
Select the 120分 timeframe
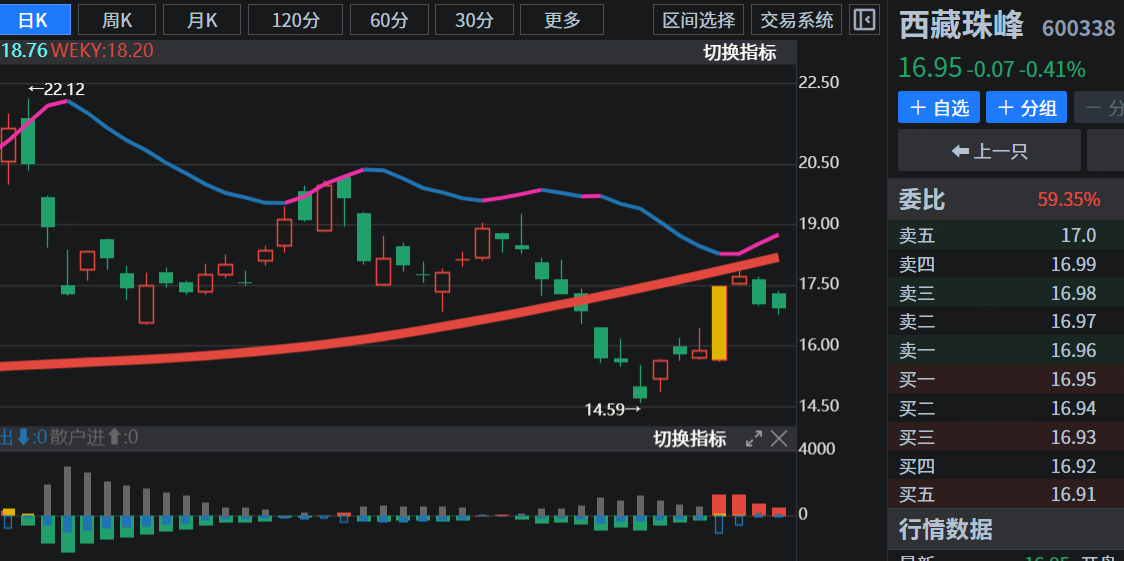point(294,19)
